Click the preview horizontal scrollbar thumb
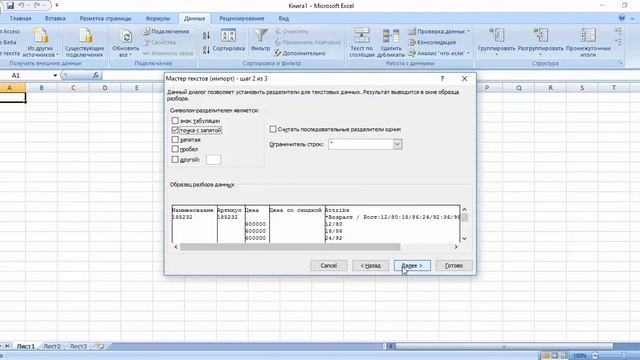This screenshot has width=640, height=360. [290, 247]
